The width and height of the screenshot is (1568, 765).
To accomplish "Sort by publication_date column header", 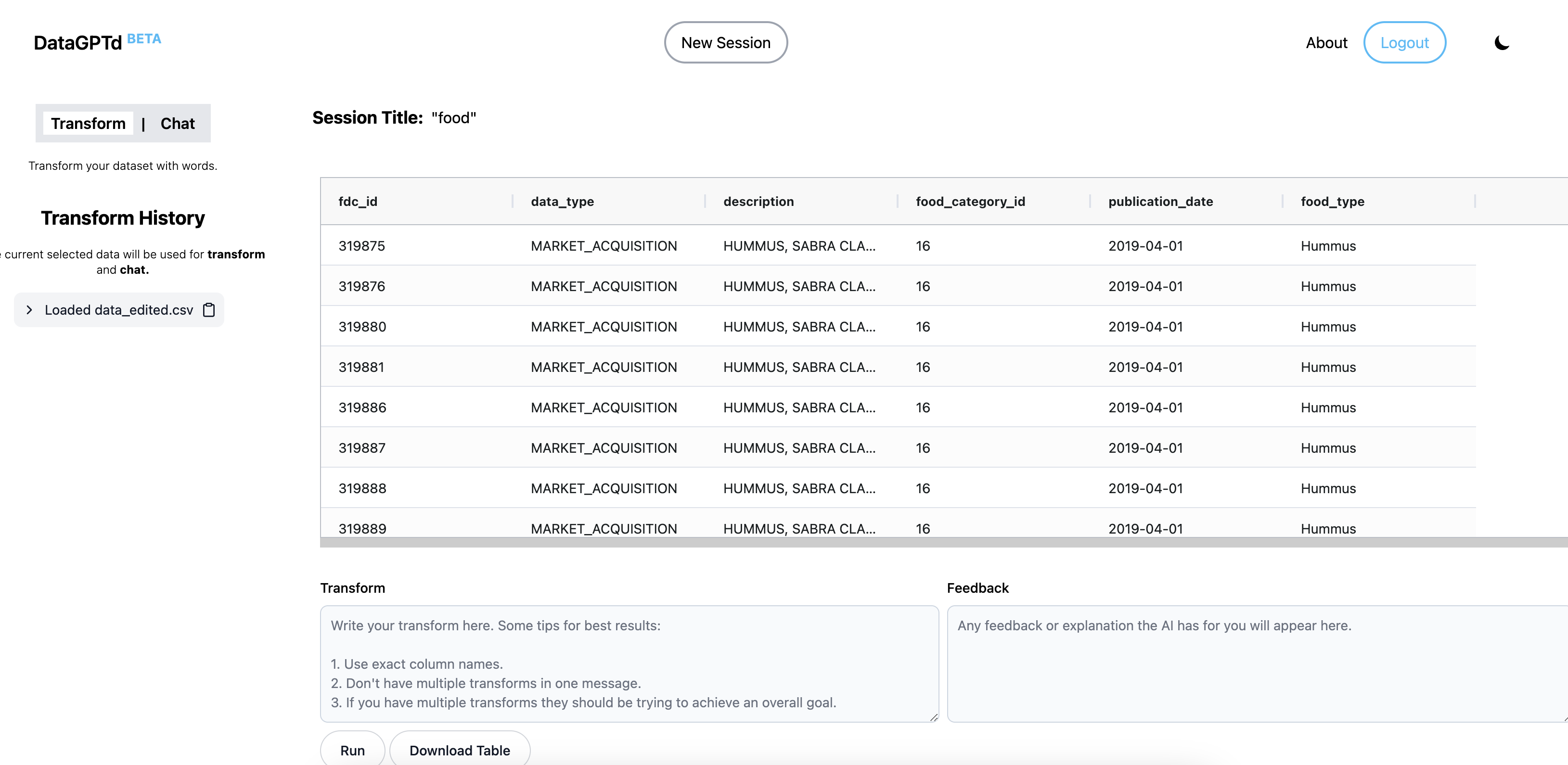I will click(x=1160, y=202).
